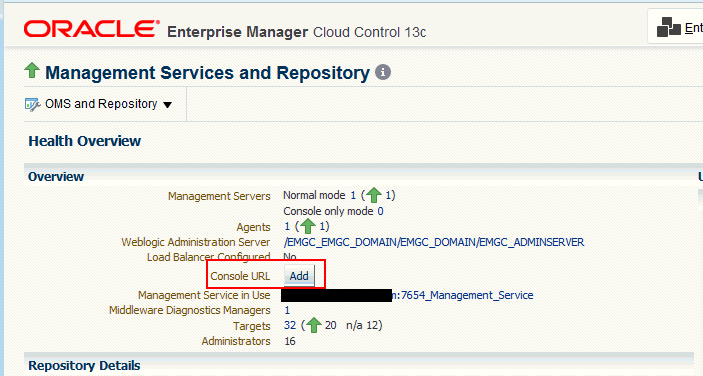
Task: Open the Enterprise menu icon
Action: tap(668, 27)
